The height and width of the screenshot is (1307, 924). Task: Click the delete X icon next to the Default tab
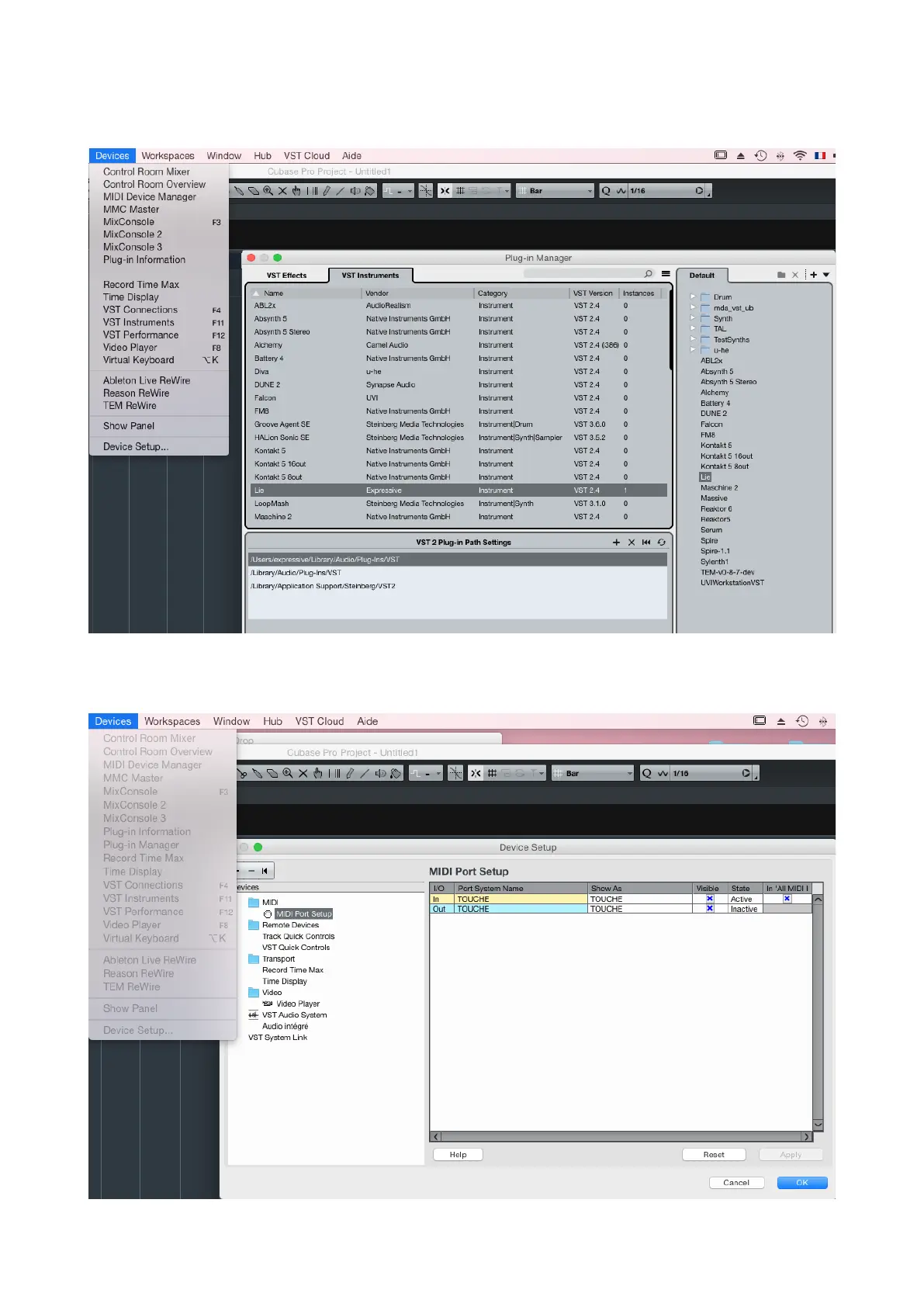click(x=795, y=275)
